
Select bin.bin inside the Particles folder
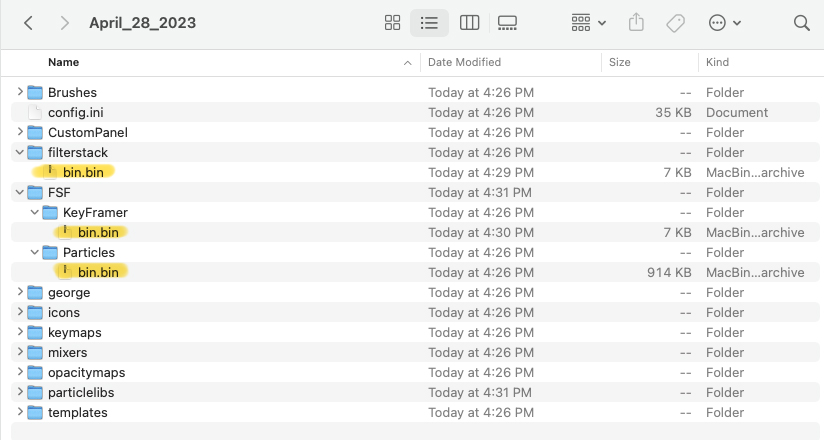(415, 272)
